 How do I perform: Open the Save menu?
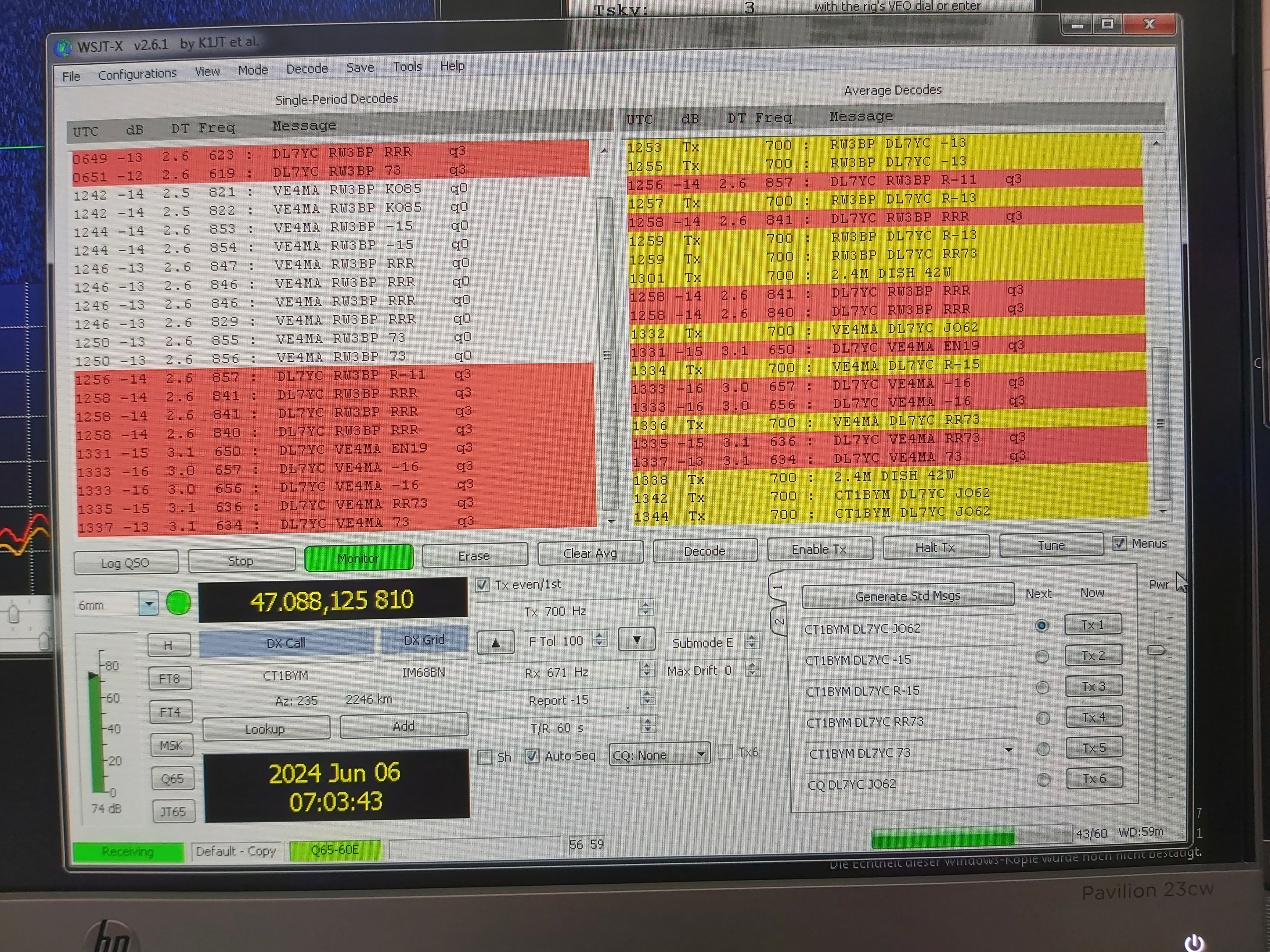click(x=360, y=68)
